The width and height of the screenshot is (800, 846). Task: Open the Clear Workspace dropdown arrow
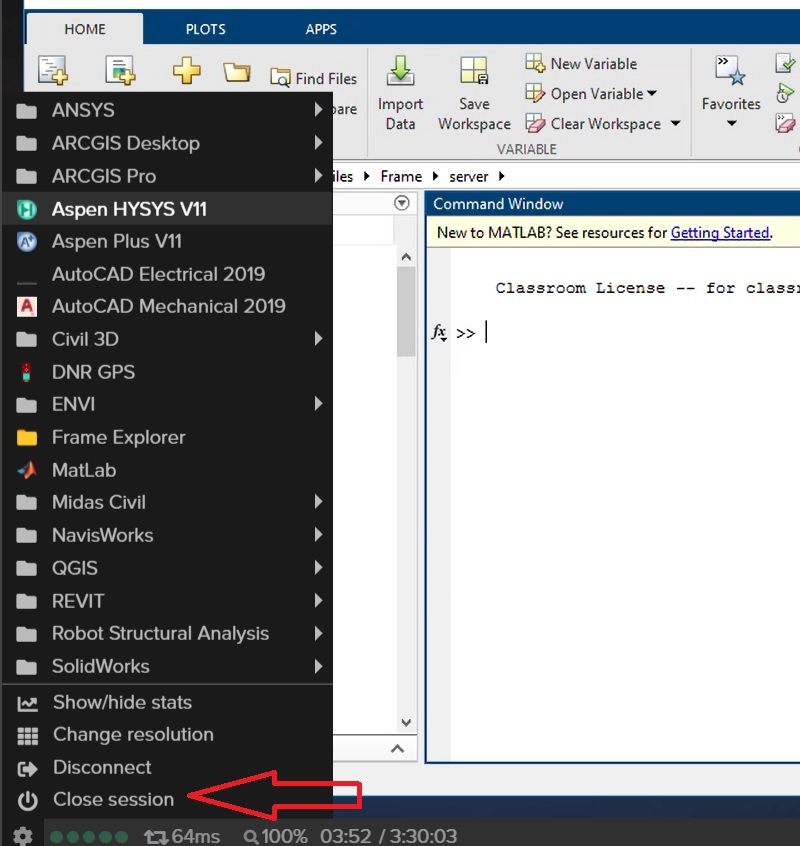tap(675, 124)
